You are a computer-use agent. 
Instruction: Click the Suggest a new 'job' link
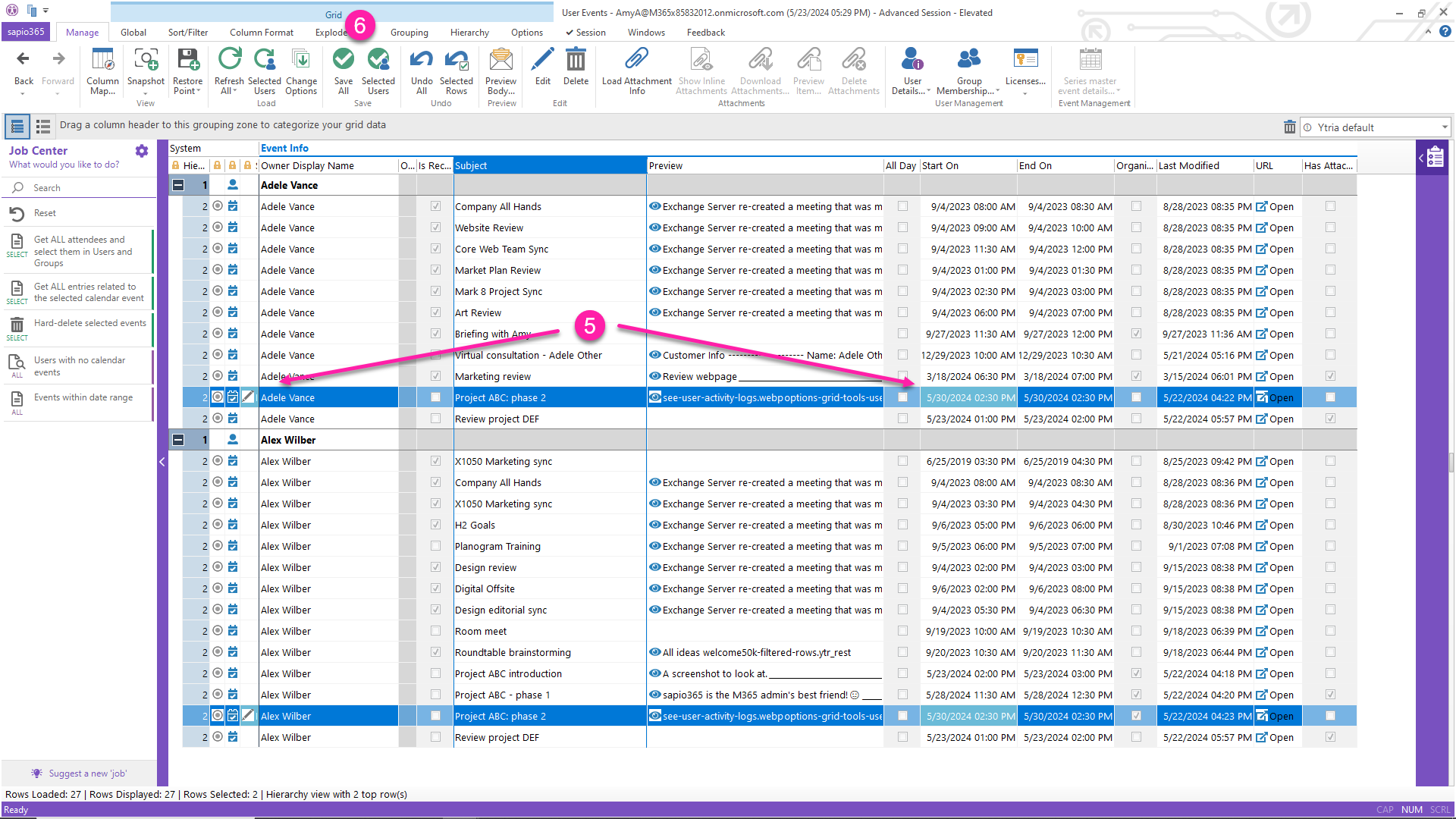[x=87, y=773]
